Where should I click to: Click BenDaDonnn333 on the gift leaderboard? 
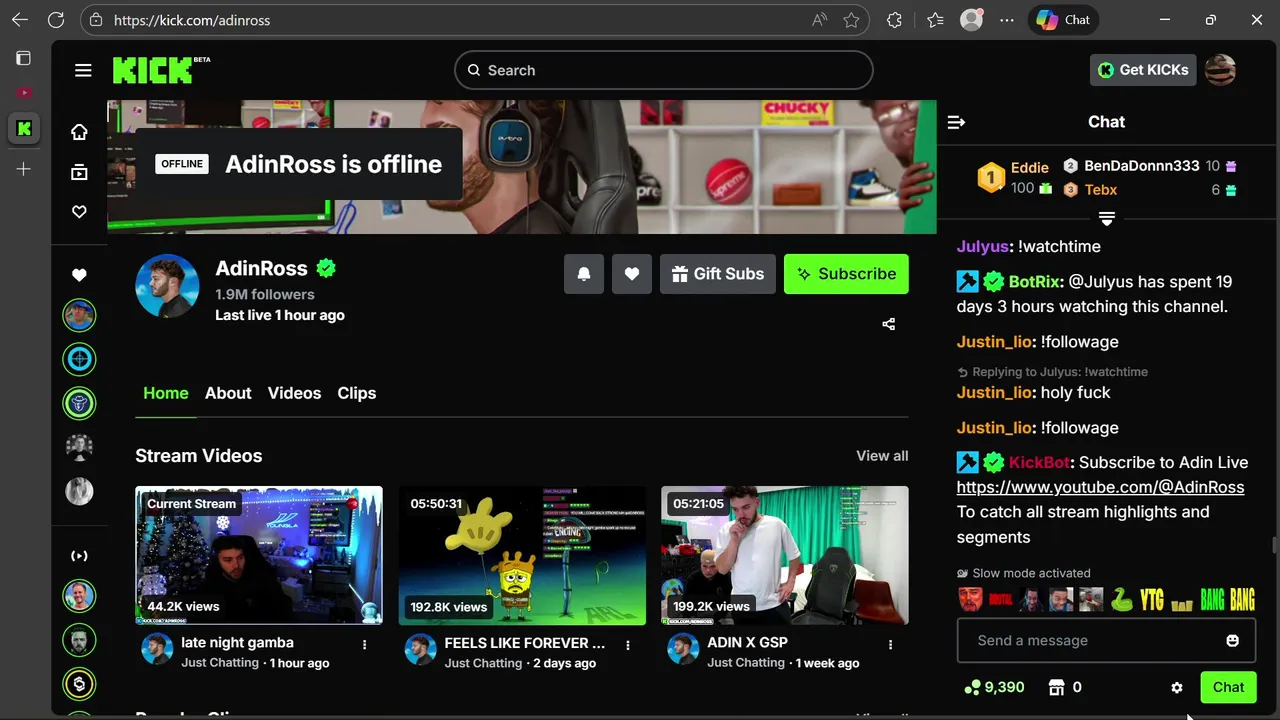pyautogui.click(x=1141, y=166)
